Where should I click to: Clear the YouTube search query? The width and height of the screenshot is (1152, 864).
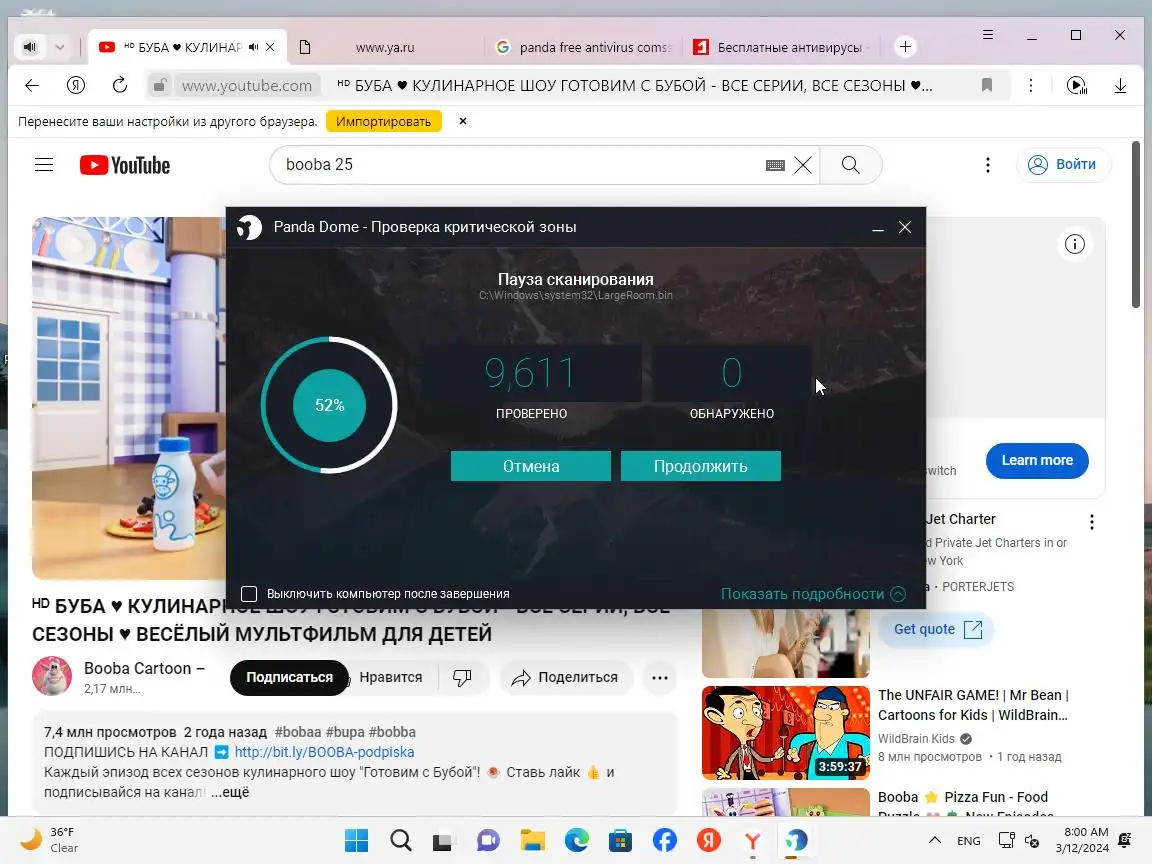click(803, 165)
